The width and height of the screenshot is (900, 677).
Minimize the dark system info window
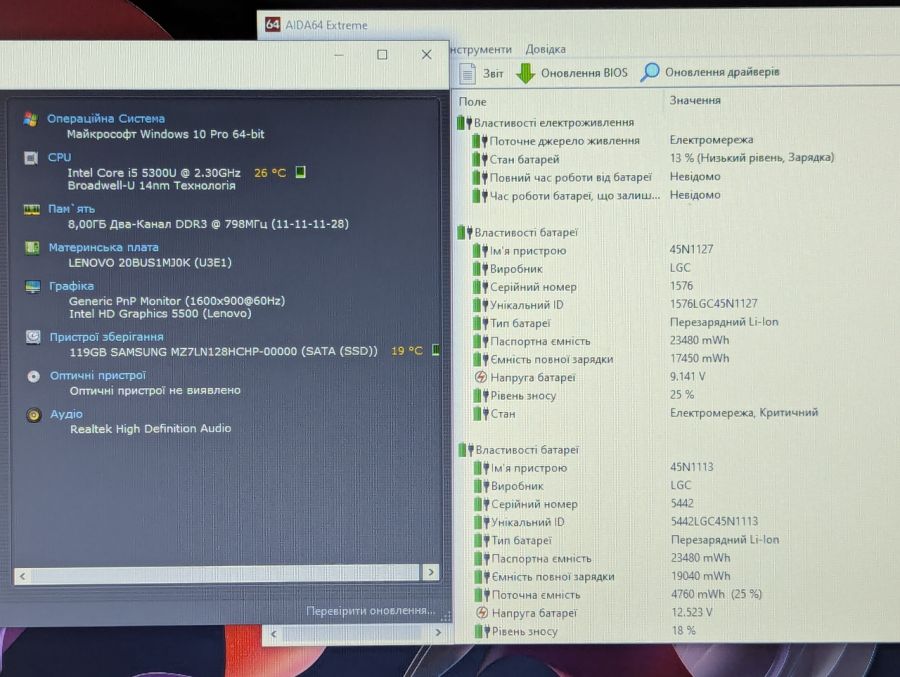click(339, 55)
